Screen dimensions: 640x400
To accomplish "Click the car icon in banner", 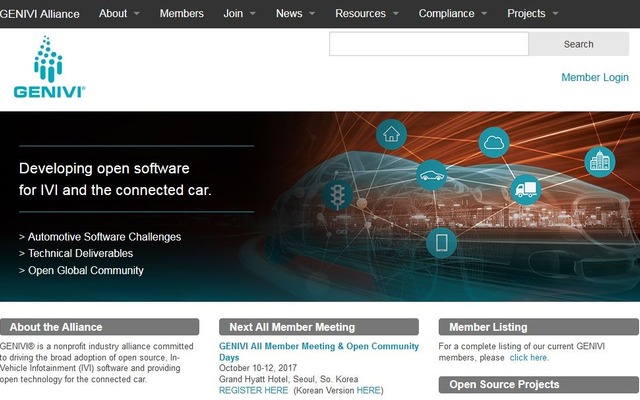I will (x=431, y=175).
